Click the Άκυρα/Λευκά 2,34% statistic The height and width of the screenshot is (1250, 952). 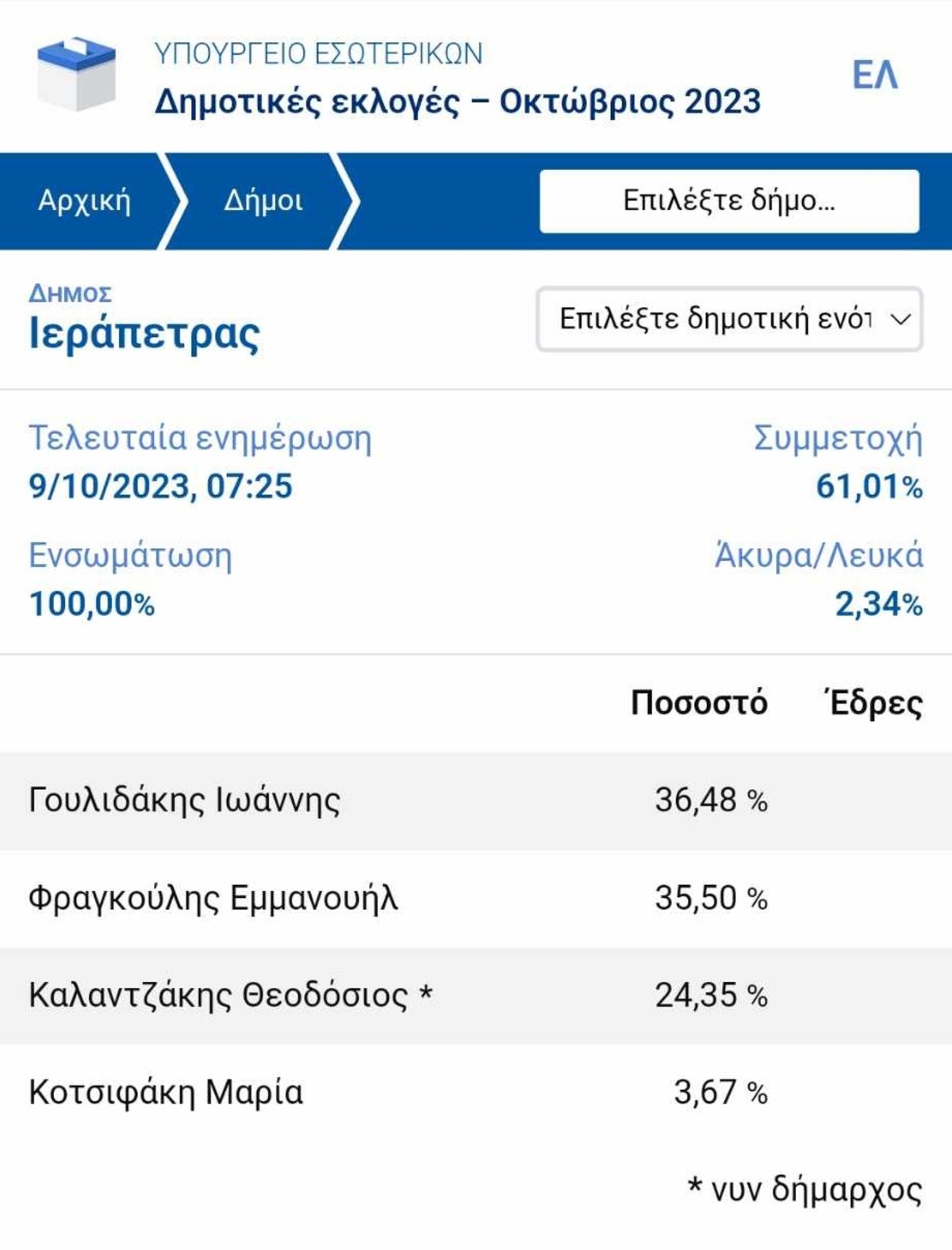coord(819,580)
